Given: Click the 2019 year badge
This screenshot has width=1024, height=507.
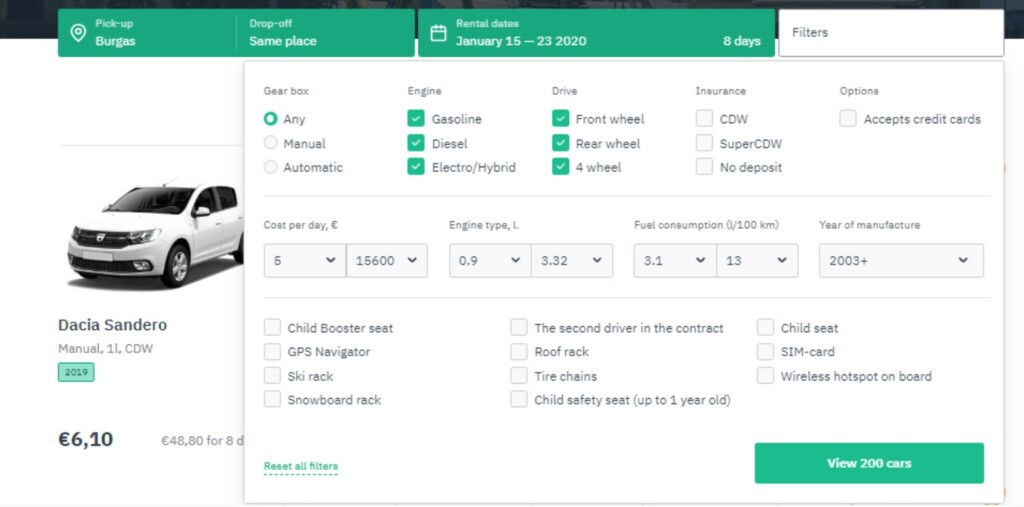Looking at the screenshot, I should (76, 372).
